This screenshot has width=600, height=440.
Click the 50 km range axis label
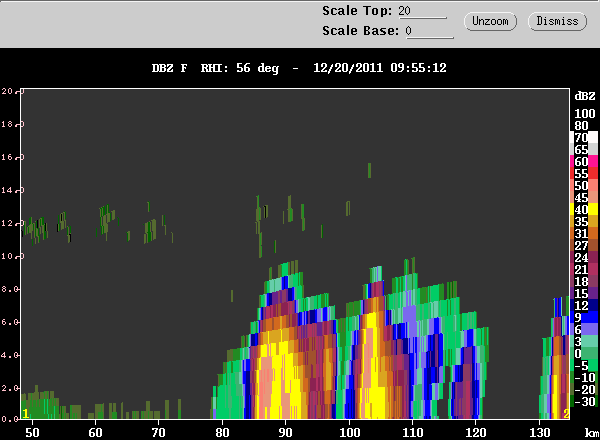[x=32, y=433]
